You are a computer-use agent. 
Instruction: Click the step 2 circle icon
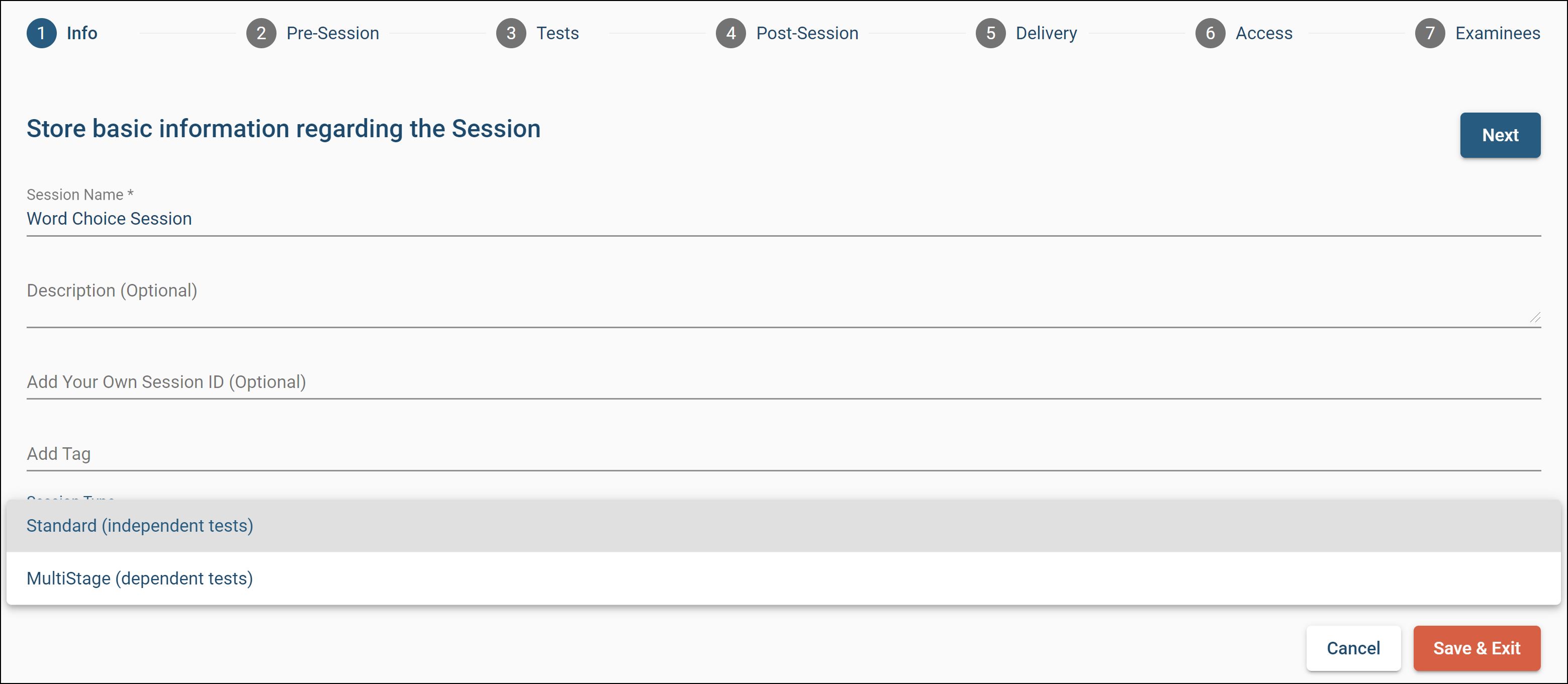pos(261,33)
